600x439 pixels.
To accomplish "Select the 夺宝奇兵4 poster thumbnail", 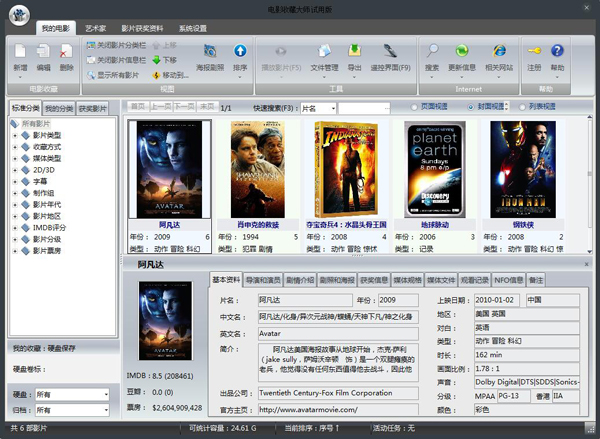I will pos(346,170).
